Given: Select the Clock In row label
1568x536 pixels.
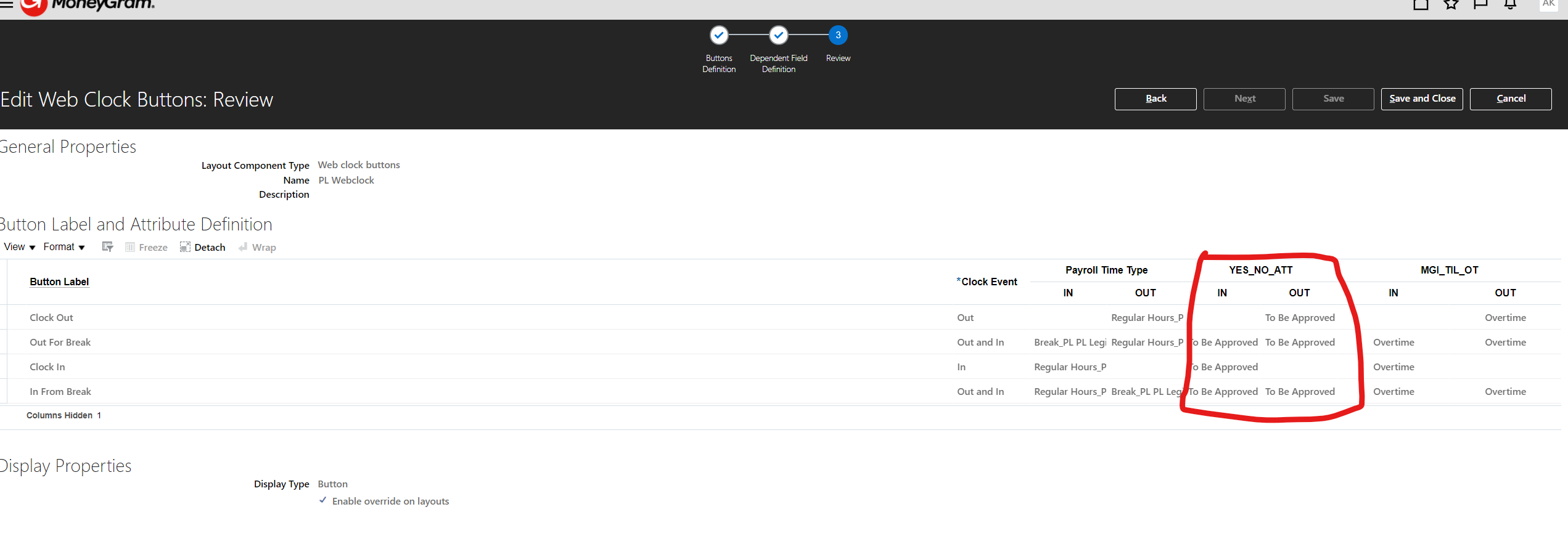Looking at the screenshot, I should coord(47,367).
